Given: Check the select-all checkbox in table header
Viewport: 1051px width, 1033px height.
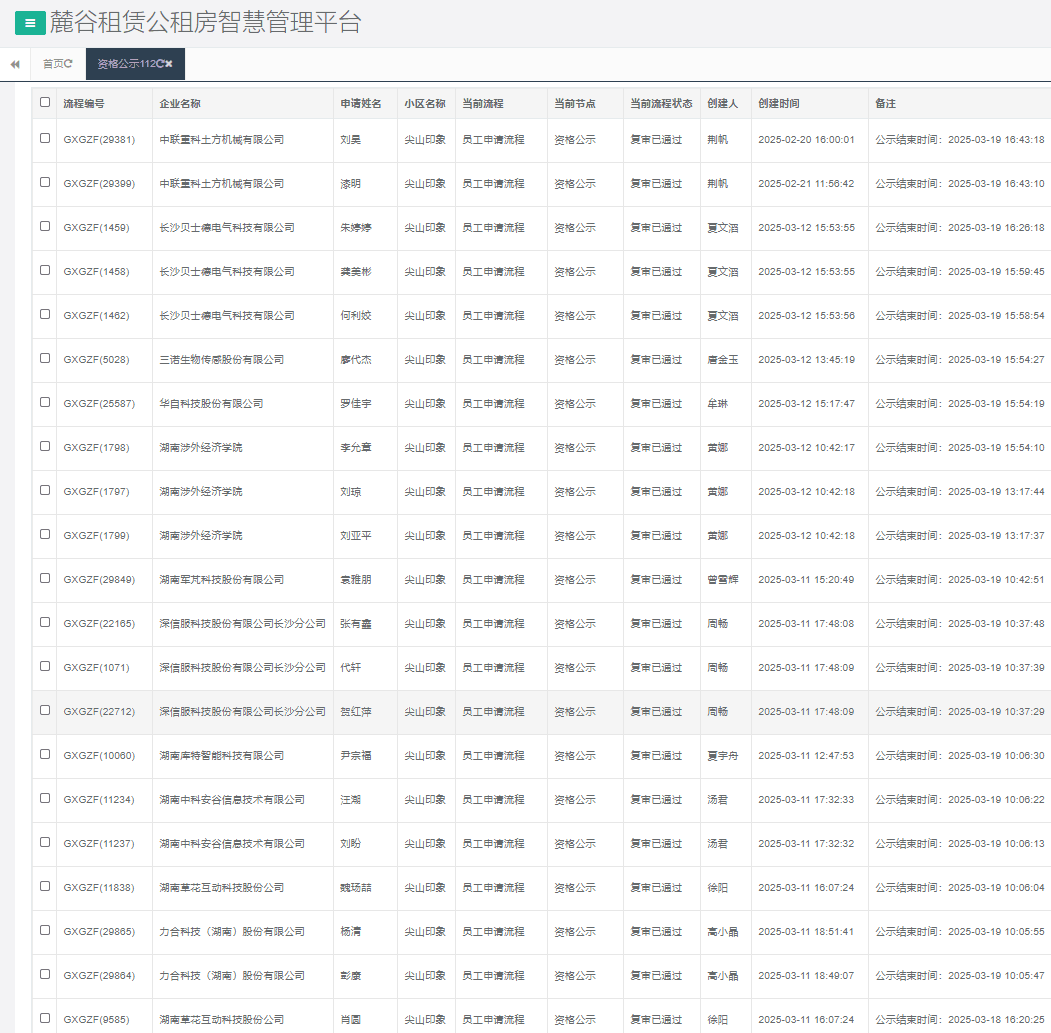Looking at the screenshot, I should pyautogui.click(x=45, y=102).
